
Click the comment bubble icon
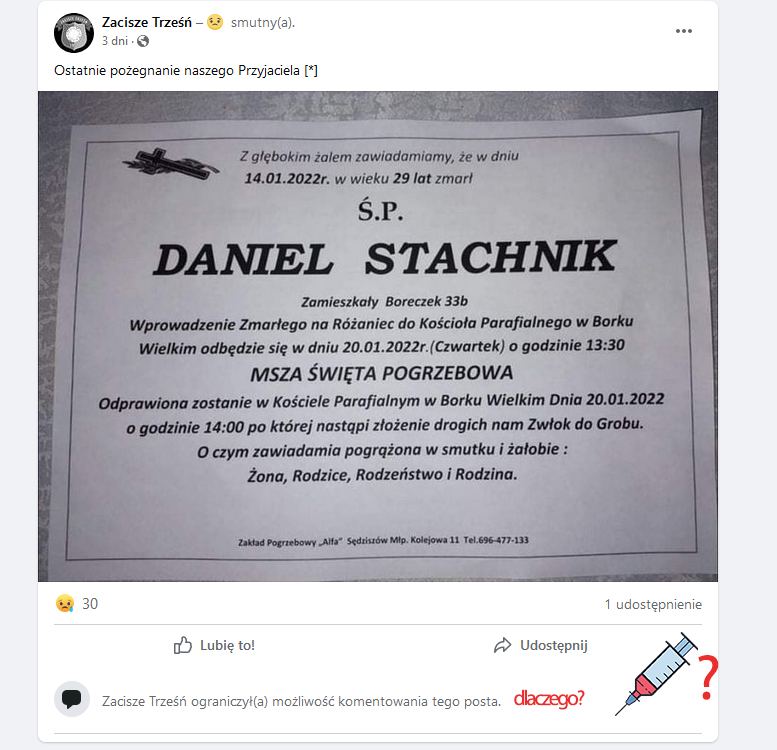[72, 699]
